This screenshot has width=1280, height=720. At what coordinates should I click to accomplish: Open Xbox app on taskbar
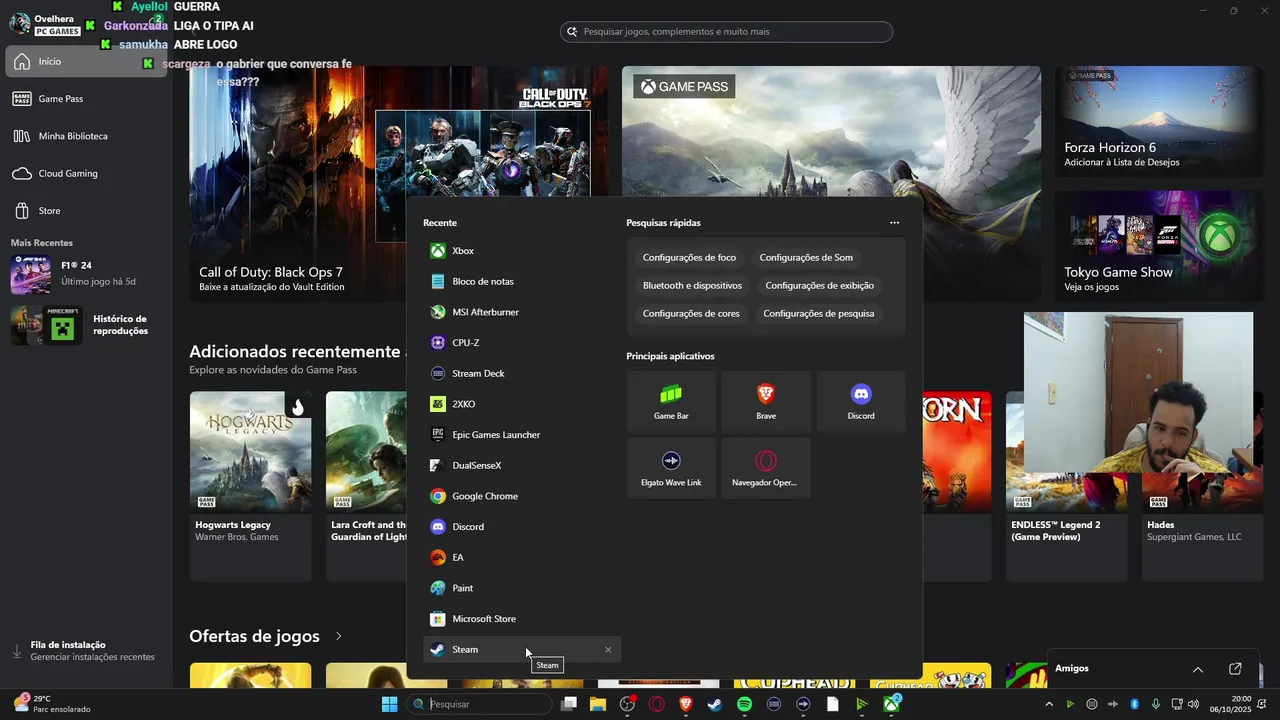click(x=890, y=704)
